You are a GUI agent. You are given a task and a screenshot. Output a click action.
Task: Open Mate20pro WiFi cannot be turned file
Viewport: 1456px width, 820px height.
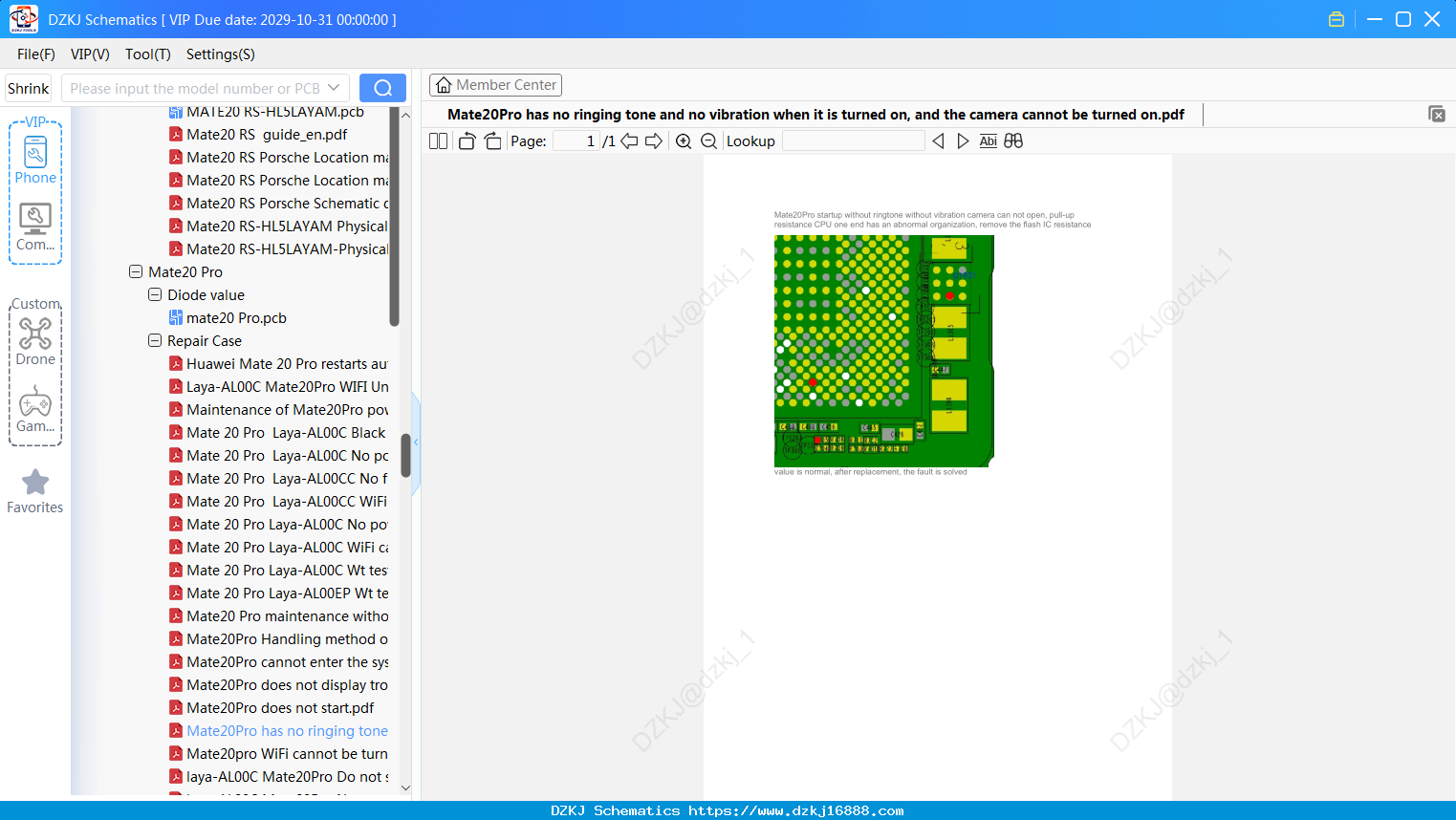point(287,753)
